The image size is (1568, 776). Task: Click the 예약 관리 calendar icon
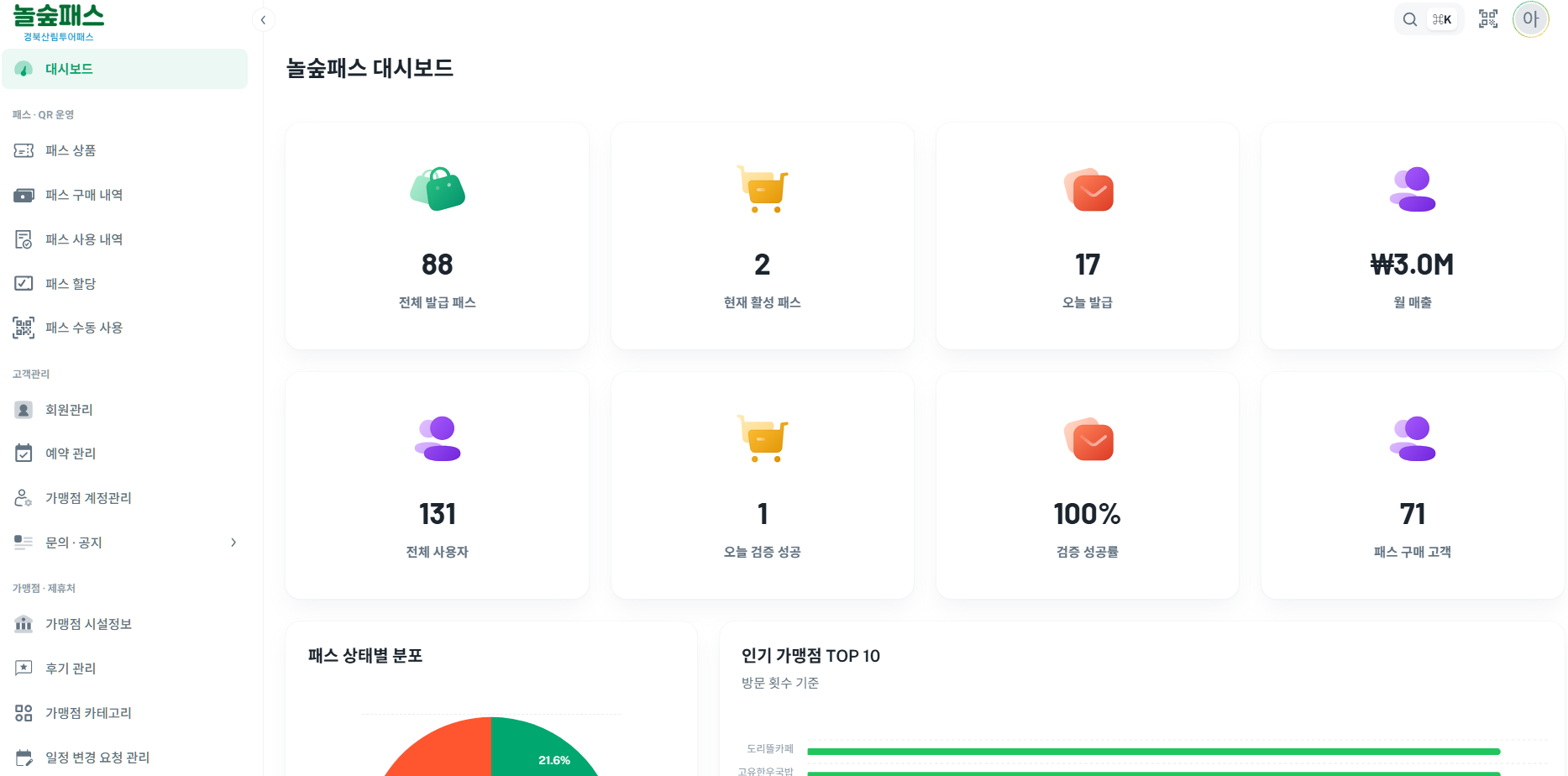point(24,454)
